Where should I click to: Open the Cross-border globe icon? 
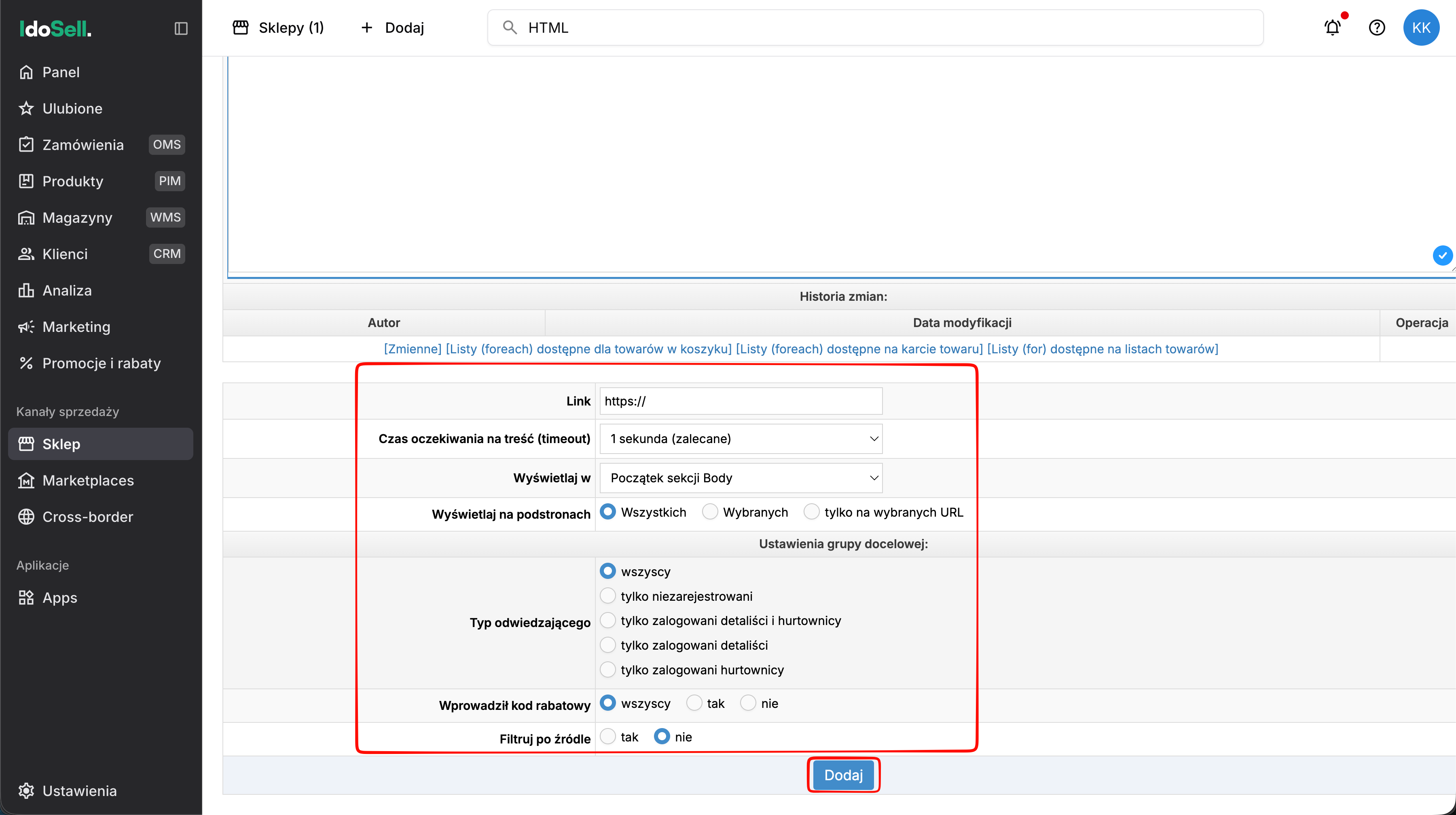(26, 517)
